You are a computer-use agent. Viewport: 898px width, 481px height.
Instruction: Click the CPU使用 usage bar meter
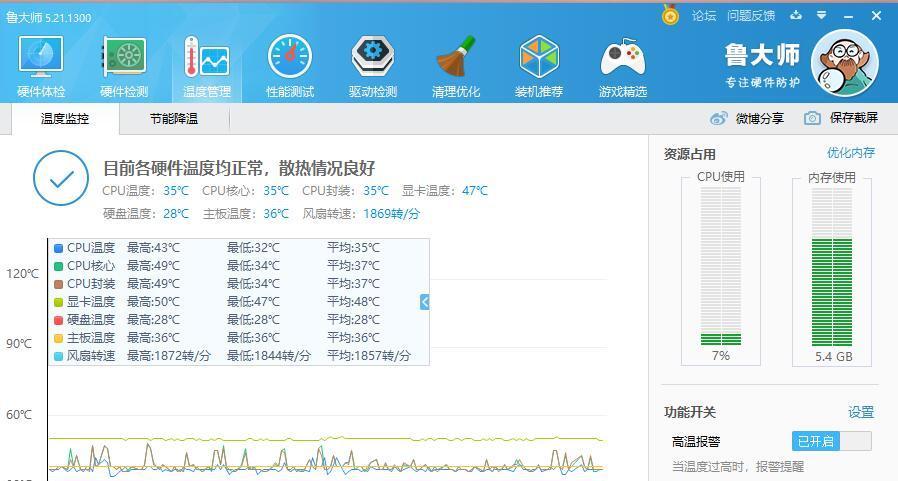pyautogui.click(x=720, y=266)
